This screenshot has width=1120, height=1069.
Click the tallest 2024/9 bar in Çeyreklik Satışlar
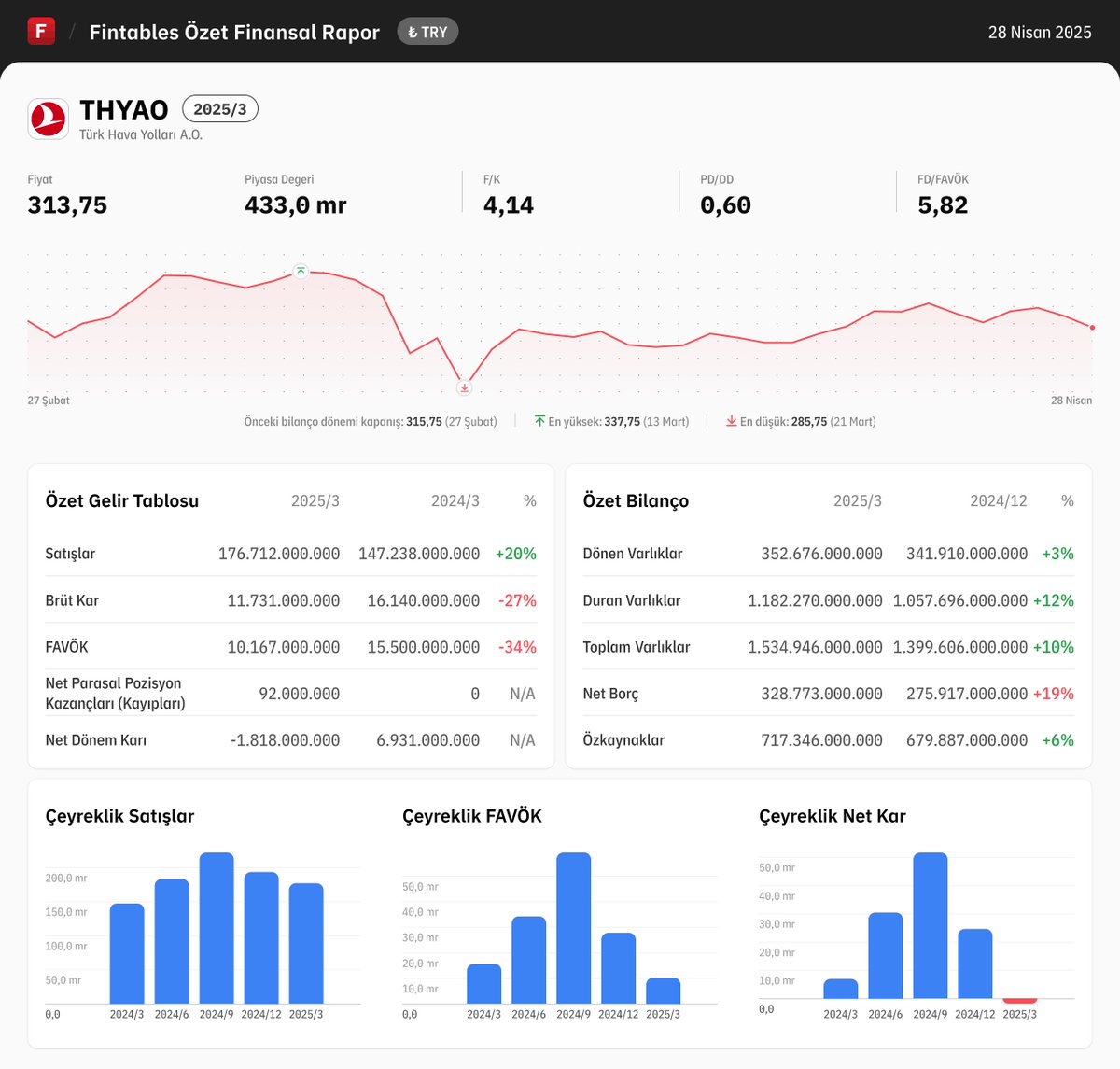217,927
